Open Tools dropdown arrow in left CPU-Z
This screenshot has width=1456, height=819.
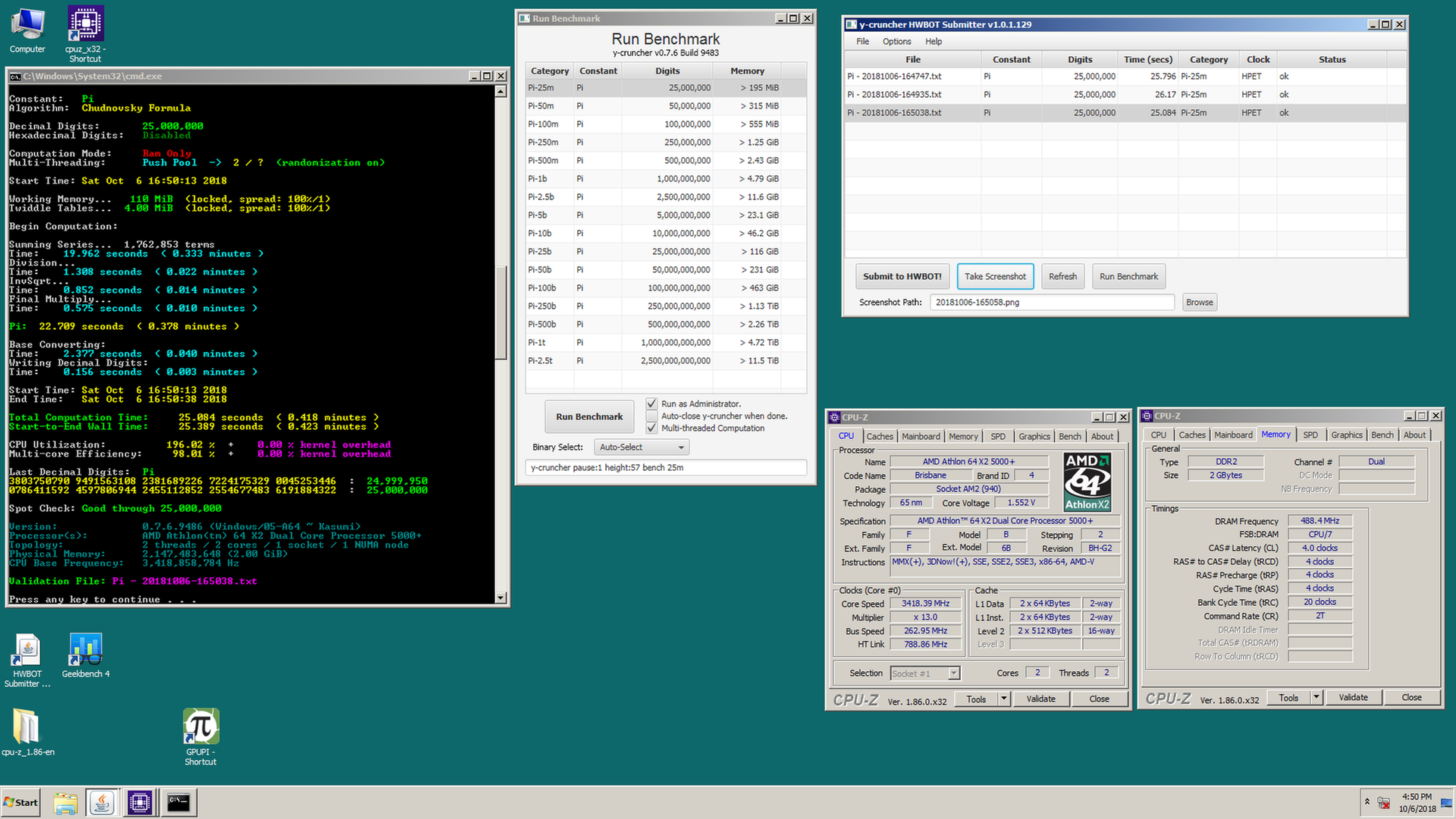pos(1004,698)
